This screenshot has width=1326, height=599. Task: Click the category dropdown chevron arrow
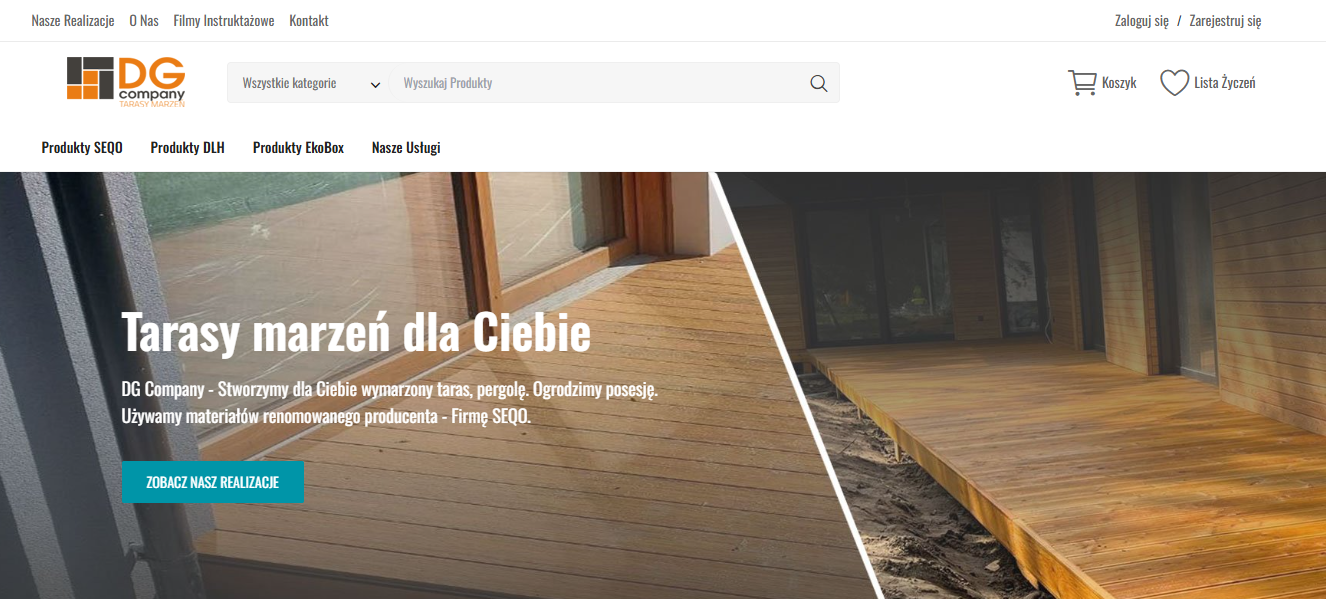(375, 84)
